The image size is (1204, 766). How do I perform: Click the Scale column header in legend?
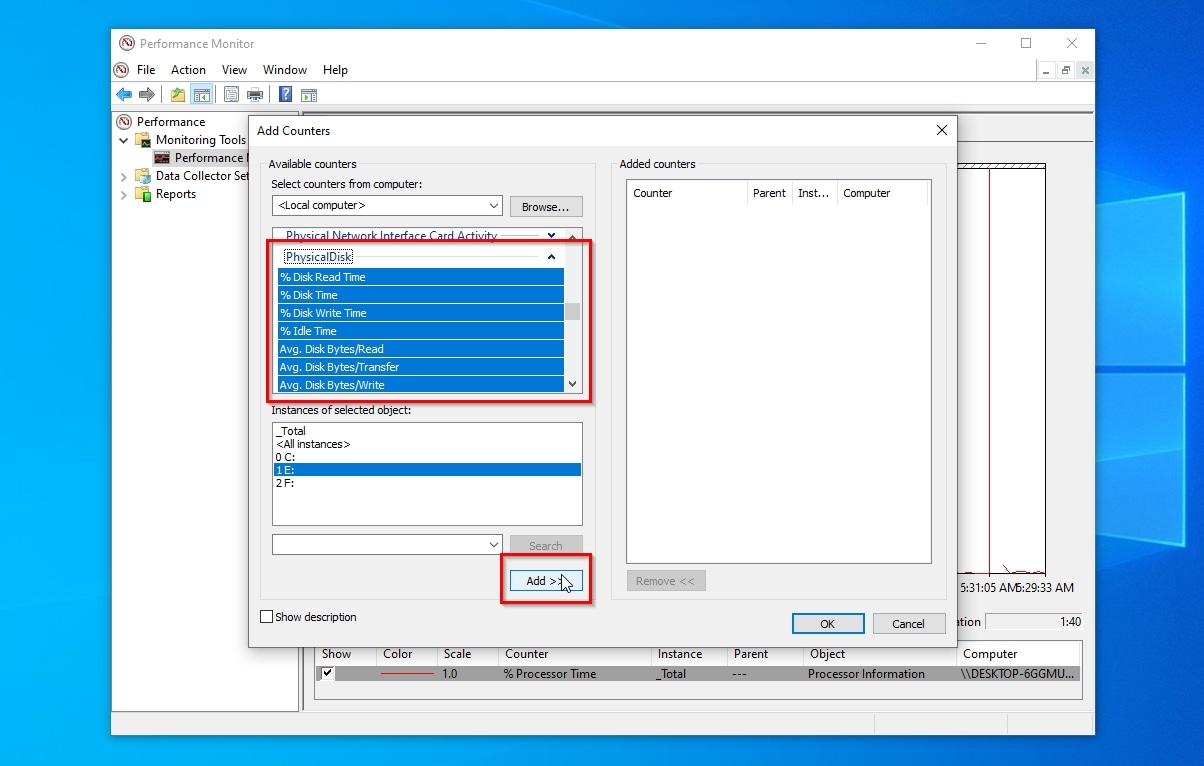(x=468, y=654)
